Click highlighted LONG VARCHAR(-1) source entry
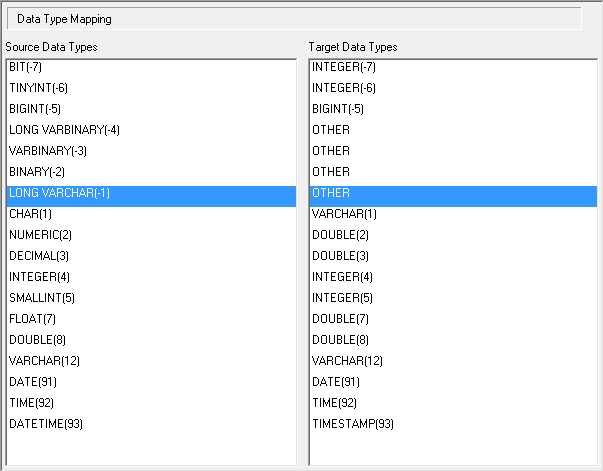Image resolution: width=603 pixels, height=471 pixels. [x=59, y=193]
